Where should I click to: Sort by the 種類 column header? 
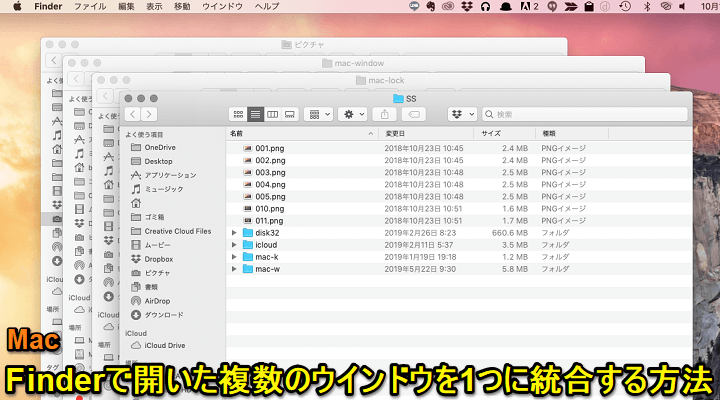572,133
